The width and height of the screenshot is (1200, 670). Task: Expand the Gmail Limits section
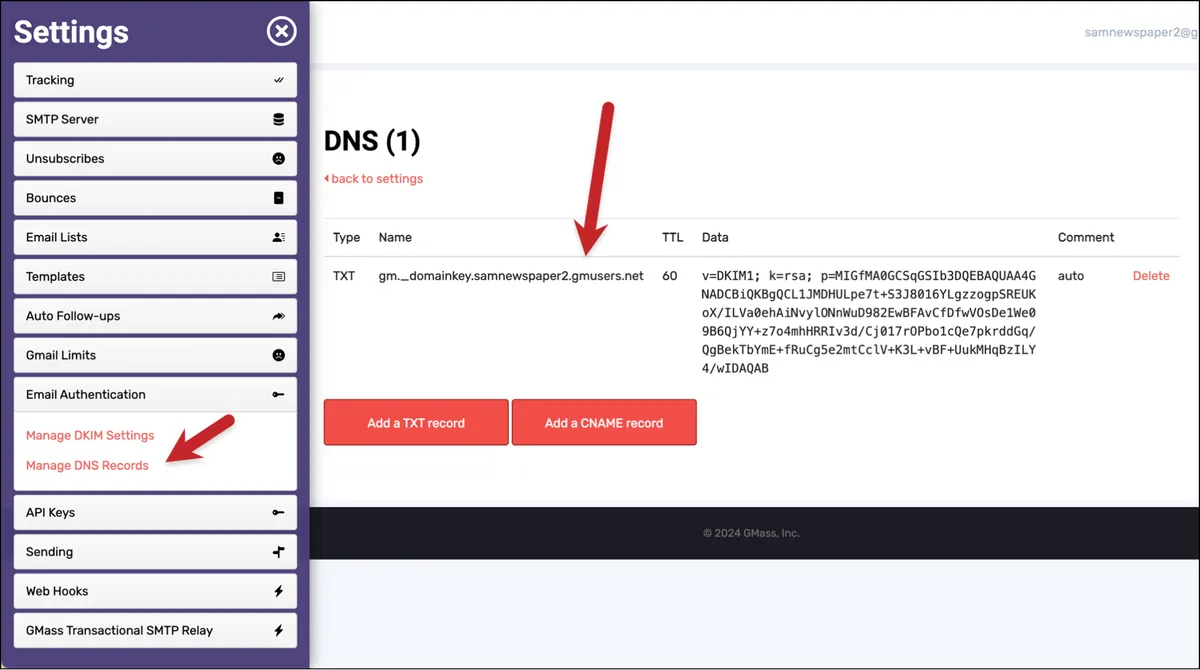coord(155,355)
